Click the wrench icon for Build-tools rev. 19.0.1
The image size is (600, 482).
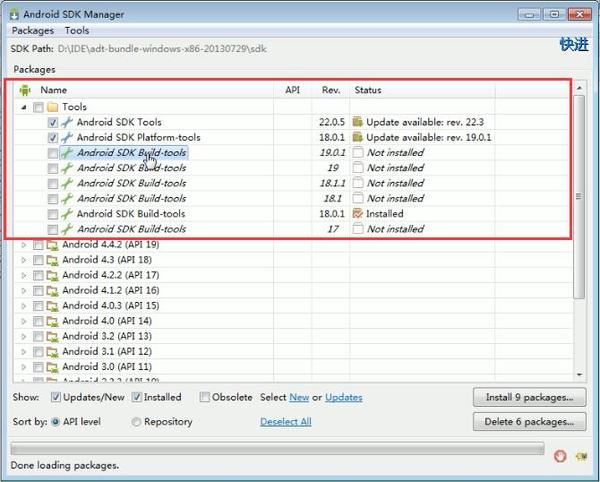[67, 153]
